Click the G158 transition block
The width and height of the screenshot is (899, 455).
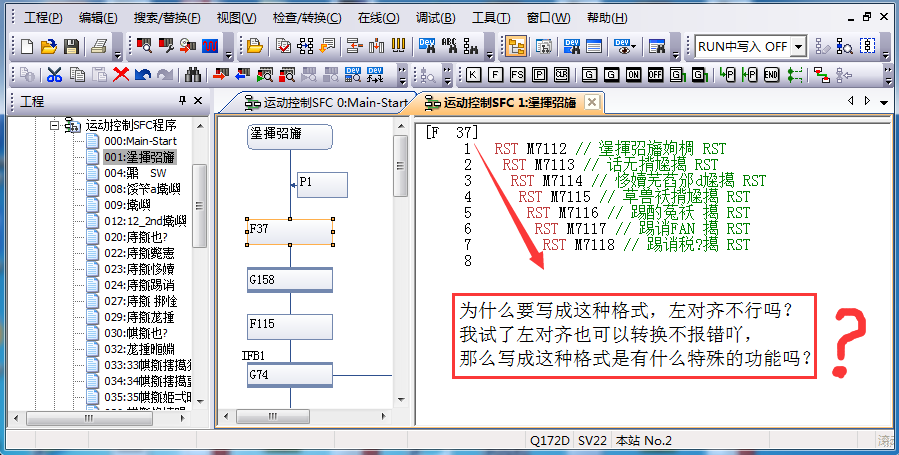pyautogui.click(x=290, y=279)
